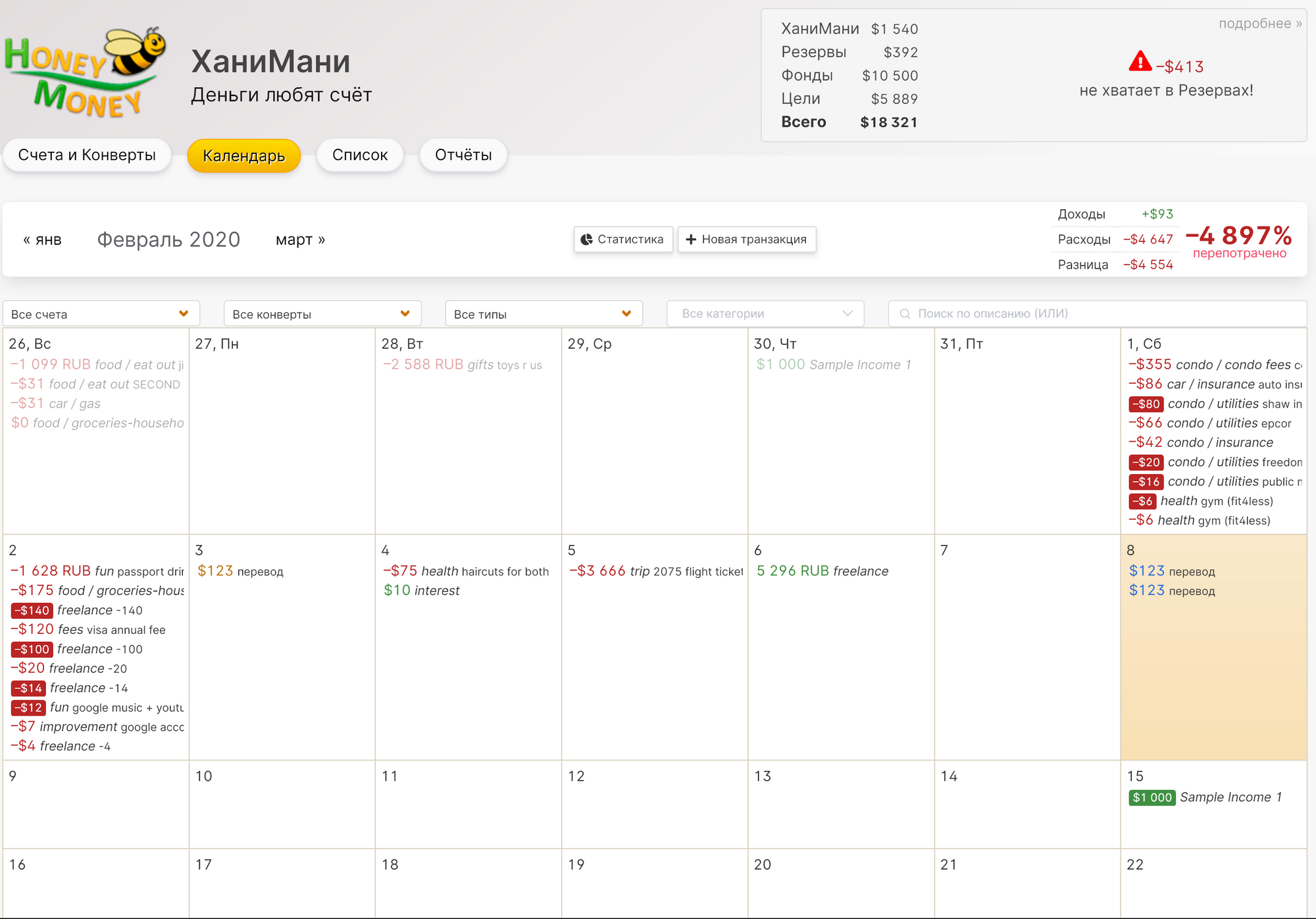Click the green $1 000 Sample Income badge
Screen dimensions: 1316x919
[x=1151, y=798]
